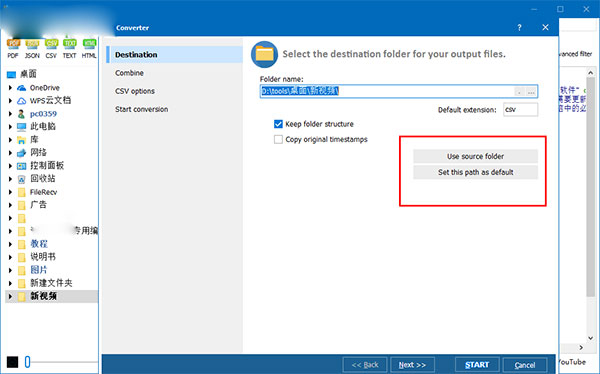Click the 网络 network icon
The width and height of the screenshot is (600, 374).
pos(21,153)
